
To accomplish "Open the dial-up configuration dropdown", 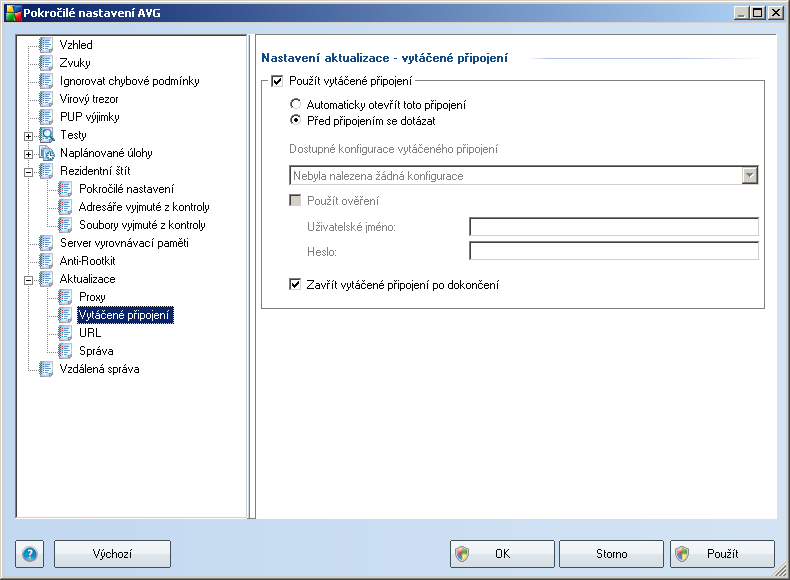I will coord(750,176).
